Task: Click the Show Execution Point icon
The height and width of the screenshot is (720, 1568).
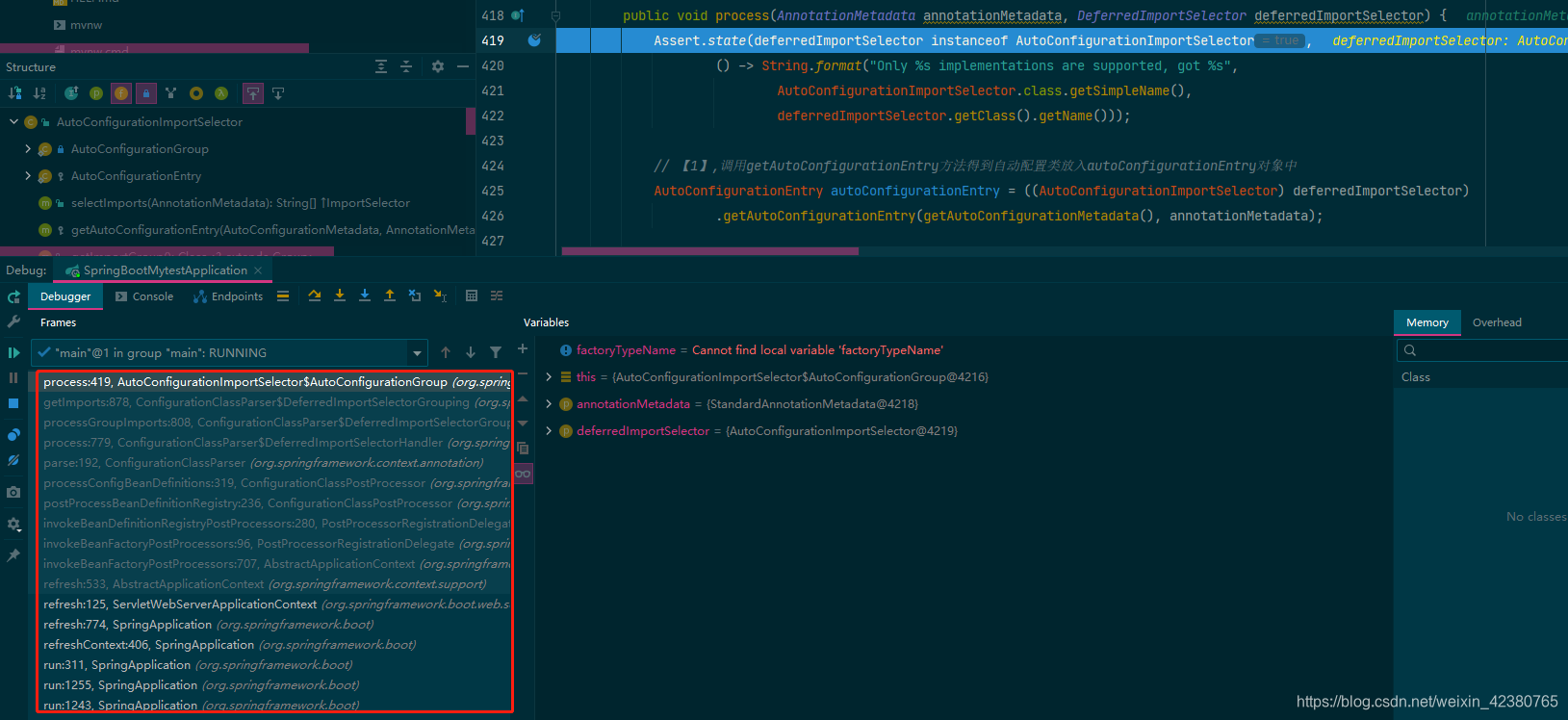Action: [x=283, y=296]
